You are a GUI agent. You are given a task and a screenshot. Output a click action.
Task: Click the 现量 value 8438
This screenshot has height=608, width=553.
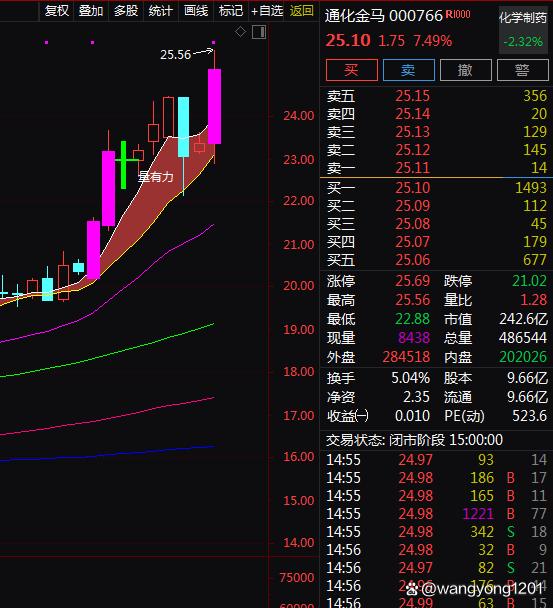coord(414,338)
